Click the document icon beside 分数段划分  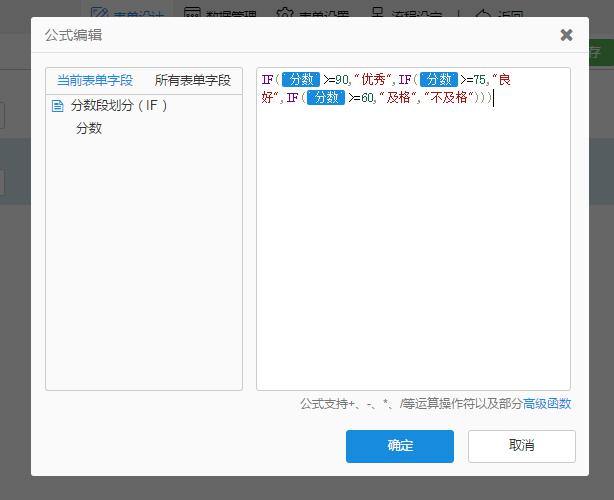58,106
